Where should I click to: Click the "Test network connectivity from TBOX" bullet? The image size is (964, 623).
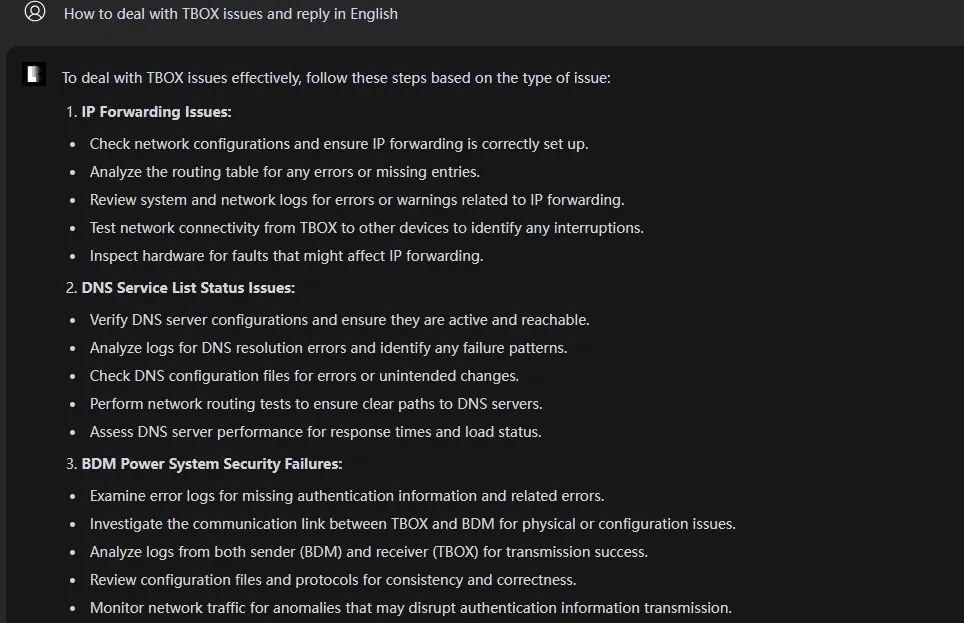(366, 228)
